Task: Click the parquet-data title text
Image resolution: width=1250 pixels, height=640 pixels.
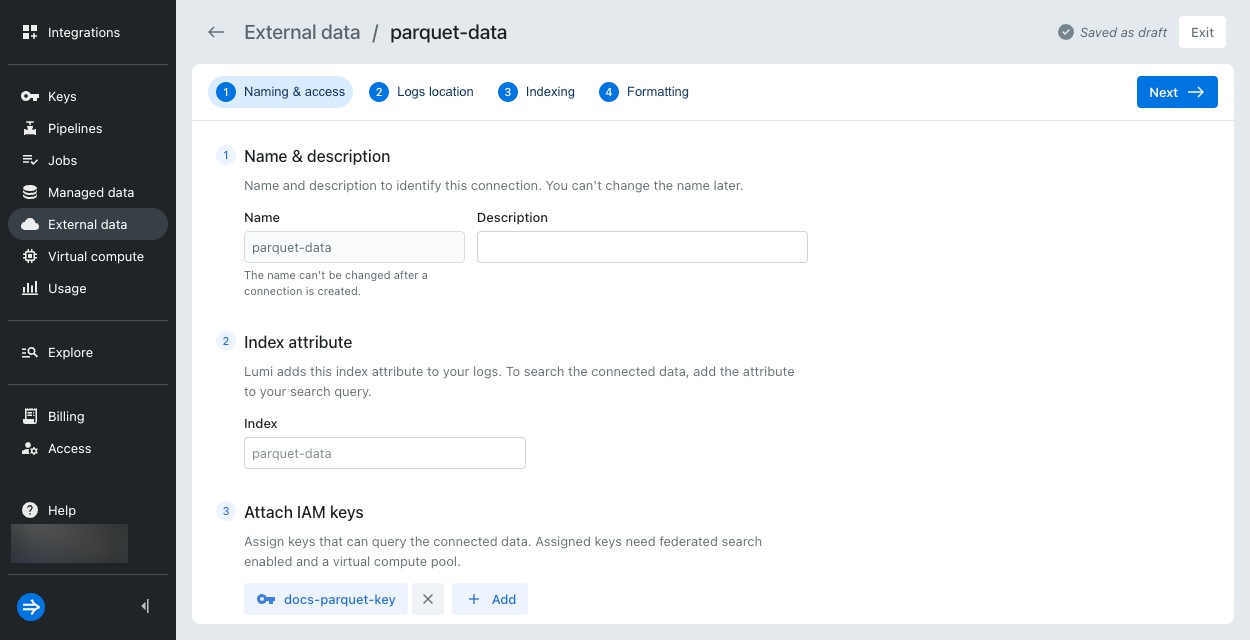Action: coord(448,32)
